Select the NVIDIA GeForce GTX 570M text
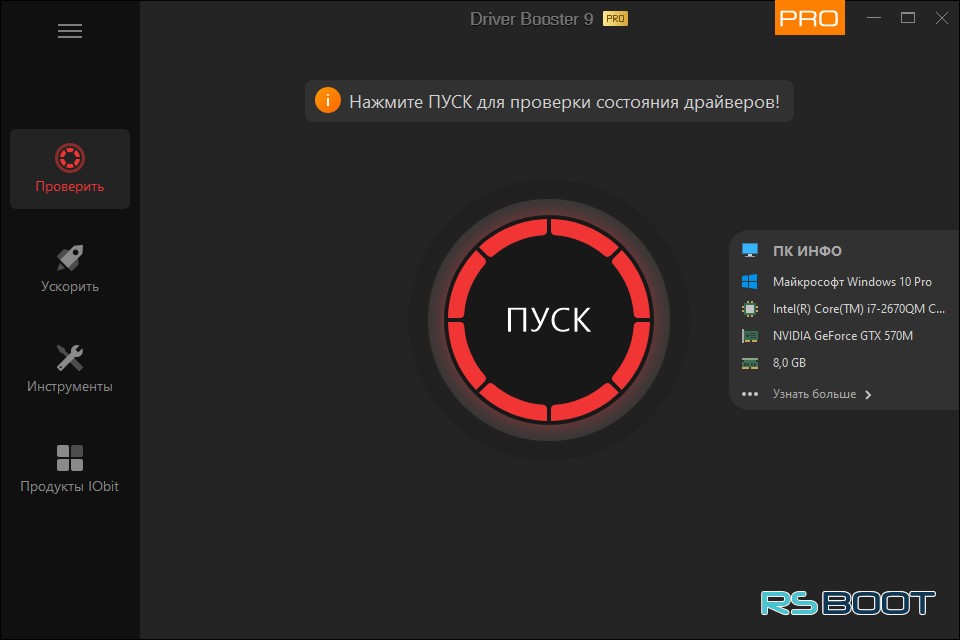This screenshot has width=960, height=640. click(x=842, y=336)
